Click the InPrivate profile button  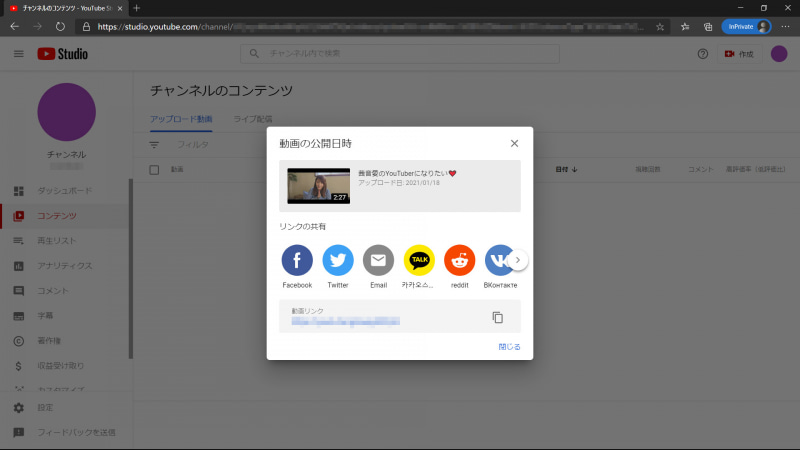click(x=746, y=27)
